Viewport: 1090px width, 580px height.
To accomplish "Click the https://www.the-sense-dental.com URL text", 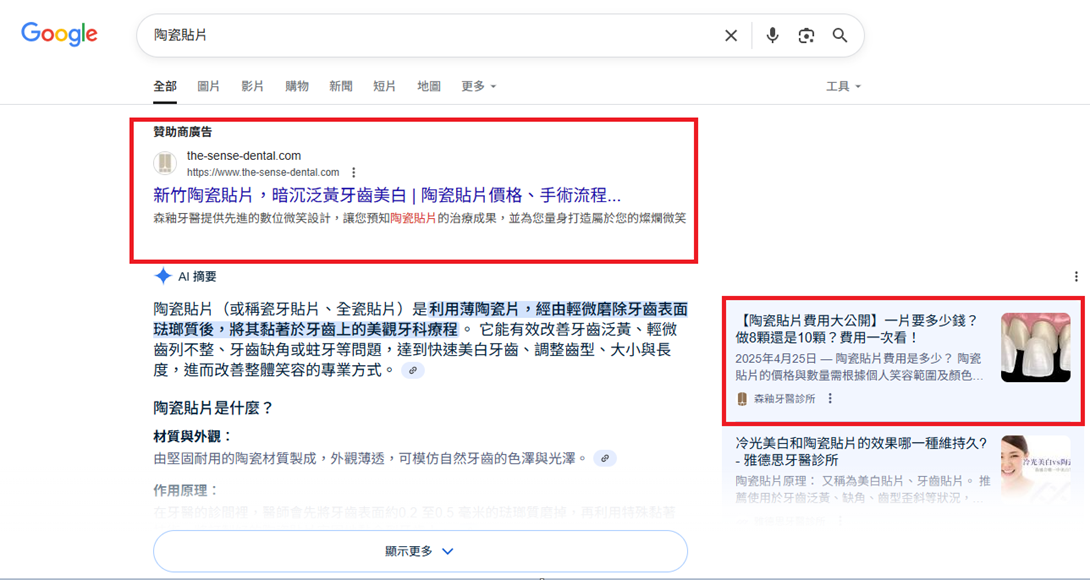I will pos(263,172).
